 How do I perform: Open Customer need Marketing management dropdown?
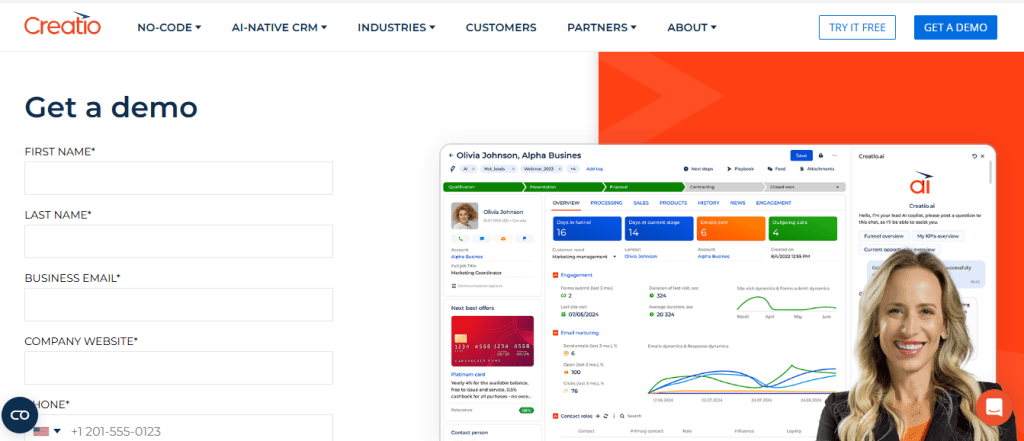click(583, 257)
